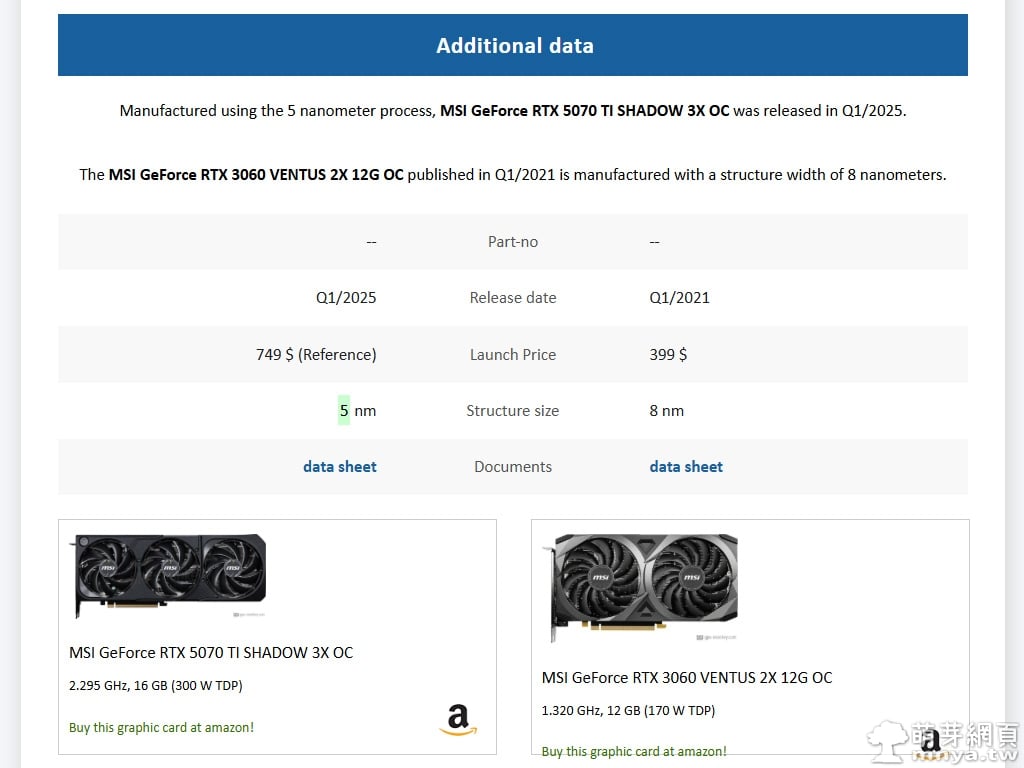Click Amazon logo in RTX 5070 TI card
Screen dimensions: 1024x768
457,720
